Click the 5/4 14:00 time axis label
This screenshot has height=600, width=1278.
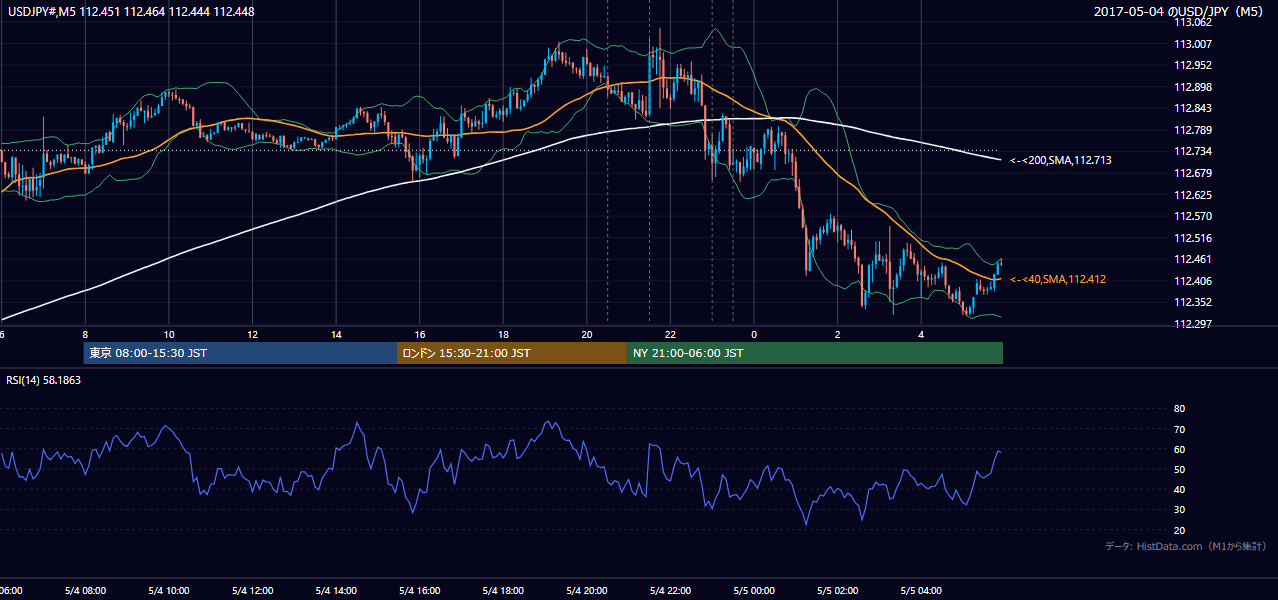pos(336,591)
